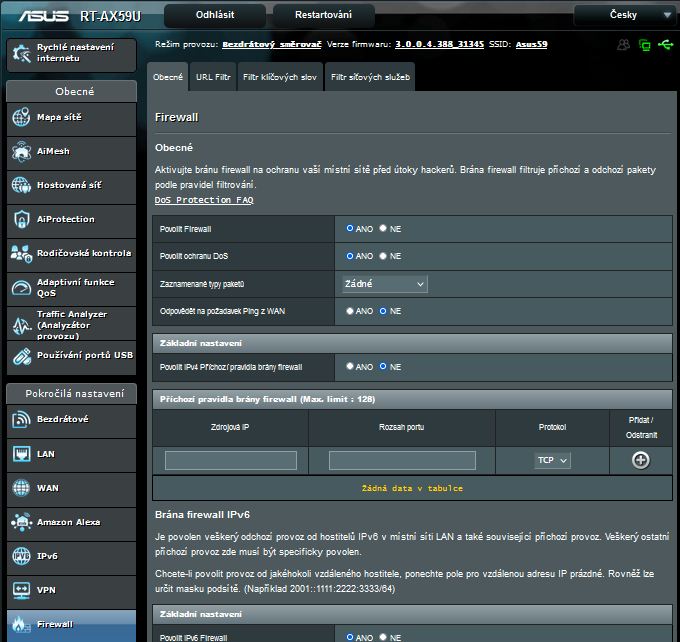This screenshot has width=680, height=642.
Task: Switch to the URL Filtr tab
Action: (213, 77)
